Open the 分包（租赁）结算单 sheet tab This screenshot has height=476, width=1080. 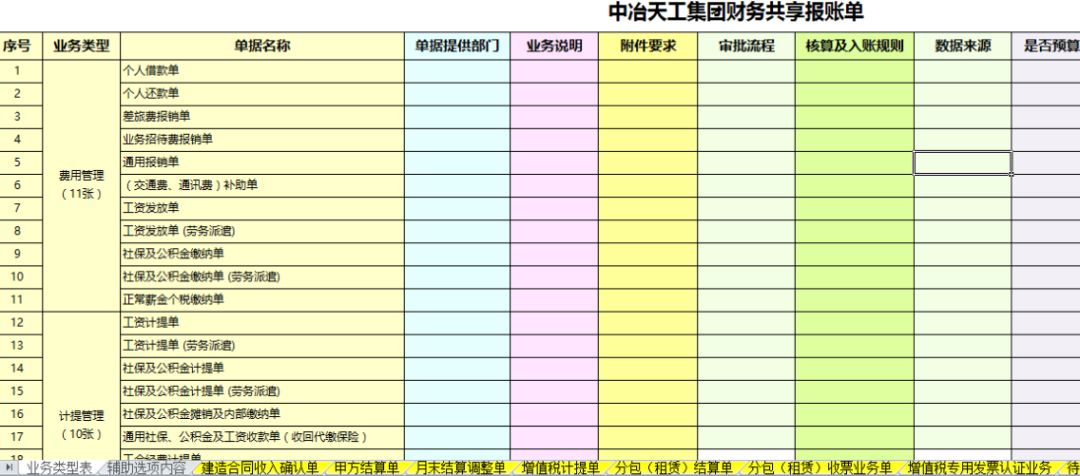[673, 468]
